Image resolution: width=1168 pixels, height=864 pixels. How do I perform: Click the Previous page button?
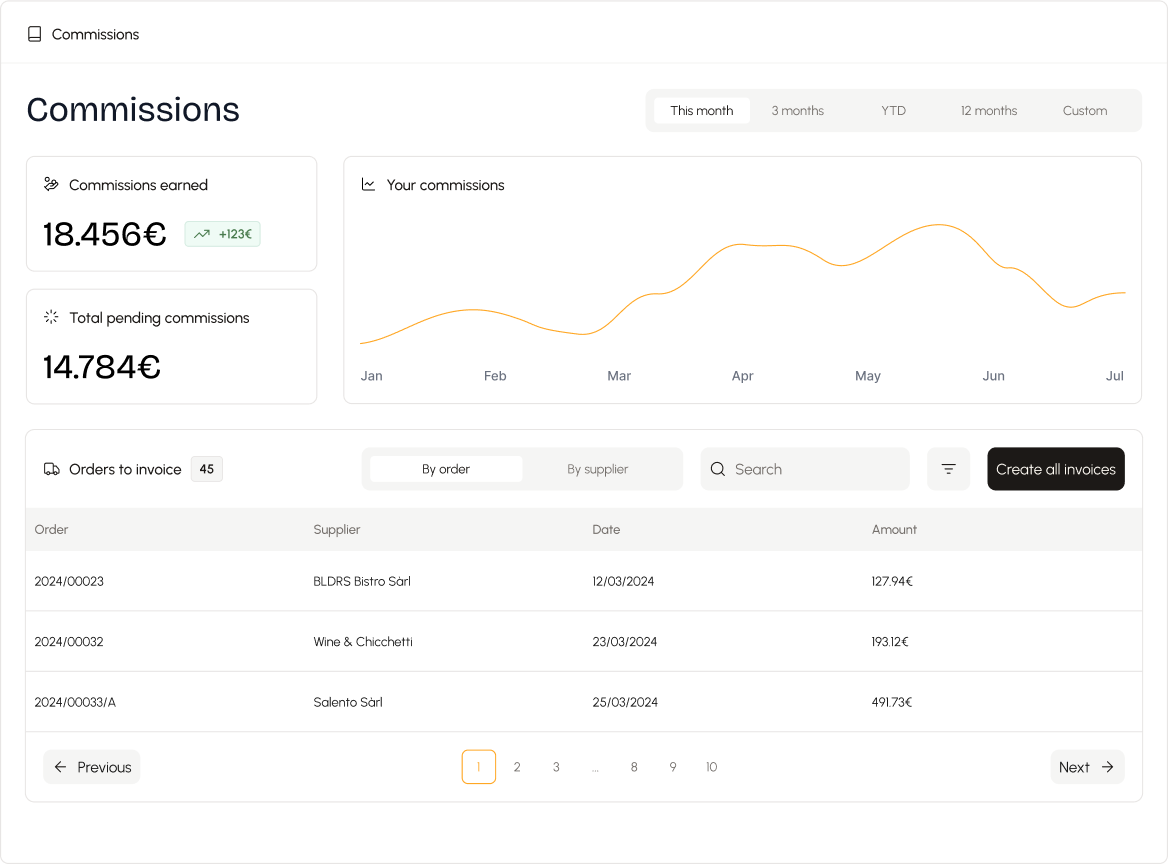[92, 767]
